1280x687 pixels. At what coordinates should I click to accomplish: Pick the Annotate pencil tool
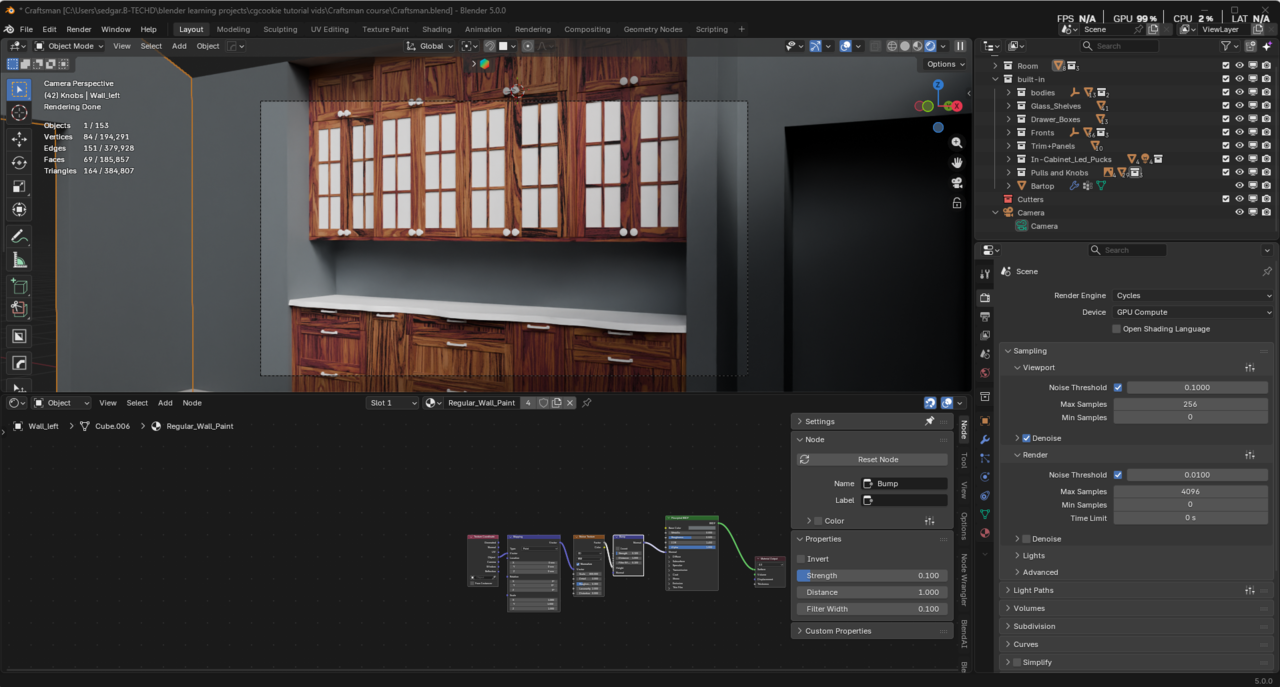[19, 237]
